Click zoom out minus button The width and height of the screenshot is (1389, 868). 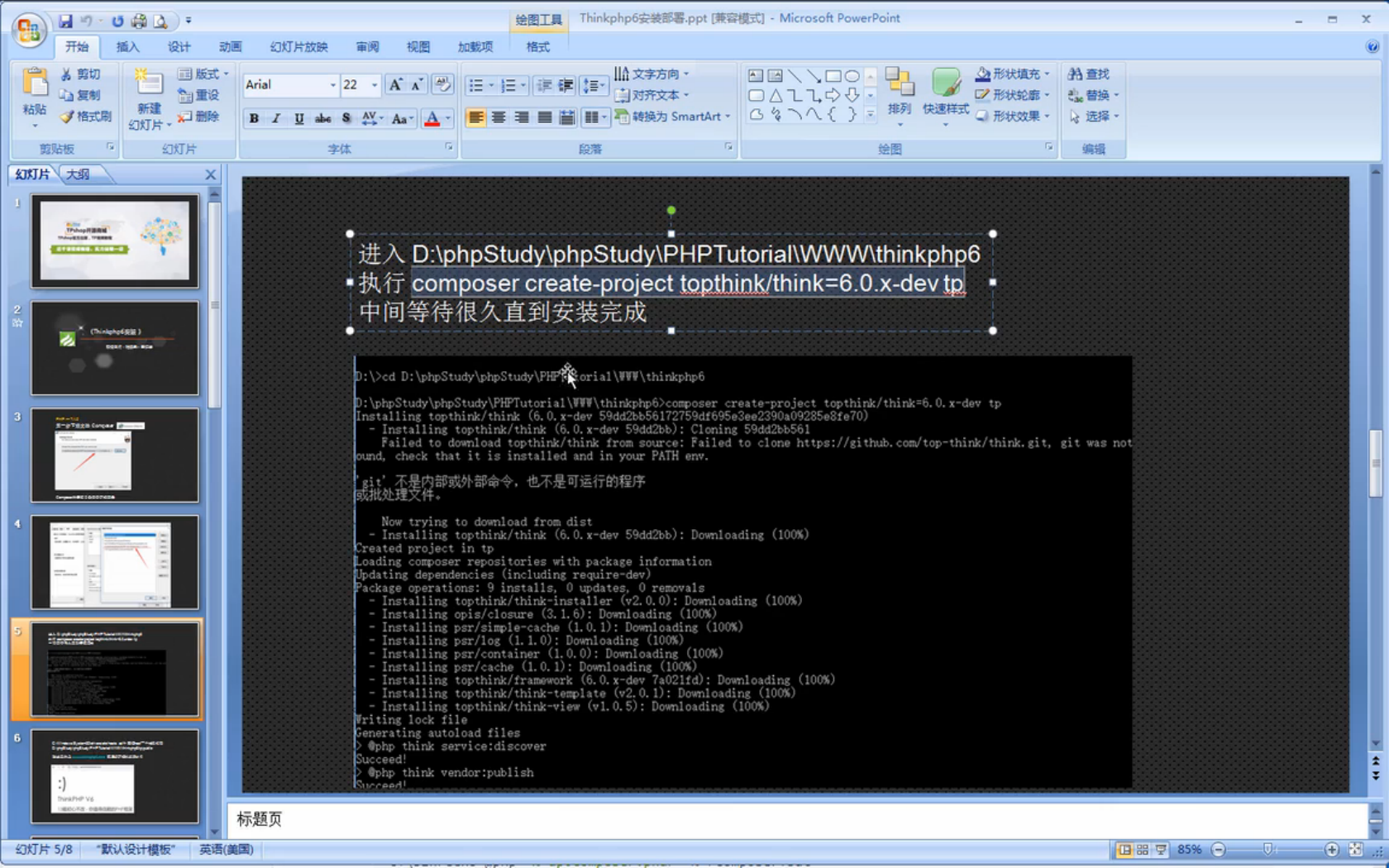coord(1218,850)
